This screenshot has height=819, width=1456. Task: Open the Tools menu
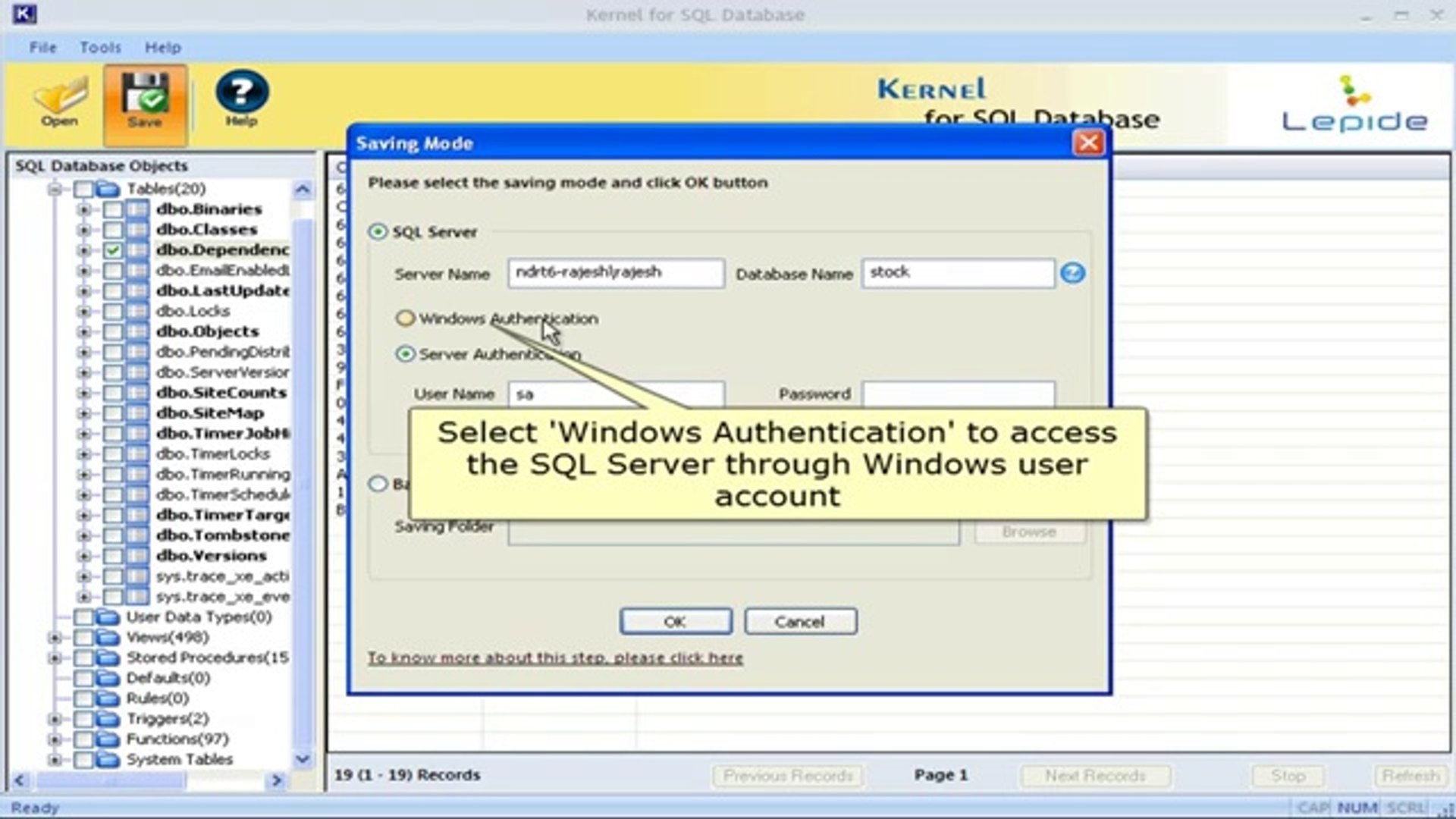(100, 47)
